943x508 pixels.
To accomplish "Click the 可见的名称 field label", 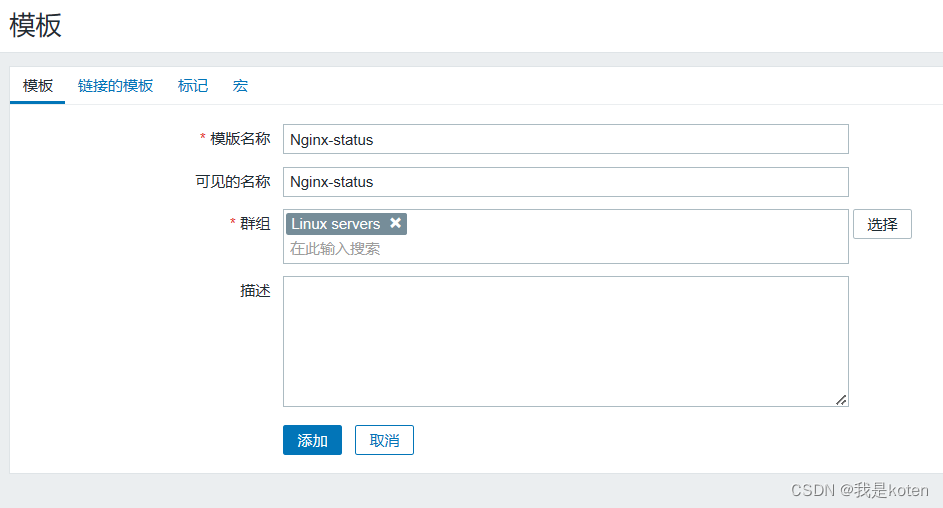I will click(x=233, y=181).
